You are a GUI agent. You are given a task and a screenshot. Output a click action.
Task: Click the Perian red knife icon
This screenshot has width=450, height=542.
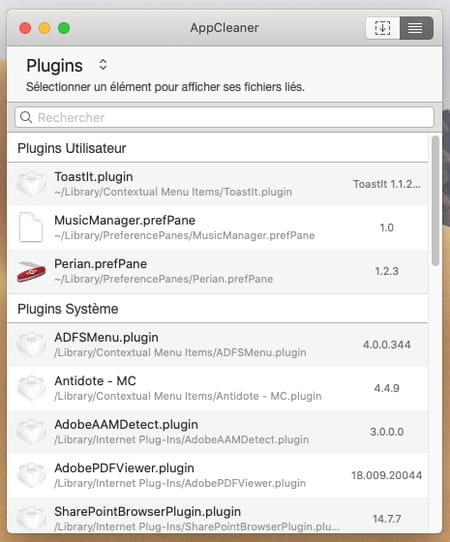click(x=31, y=271)
